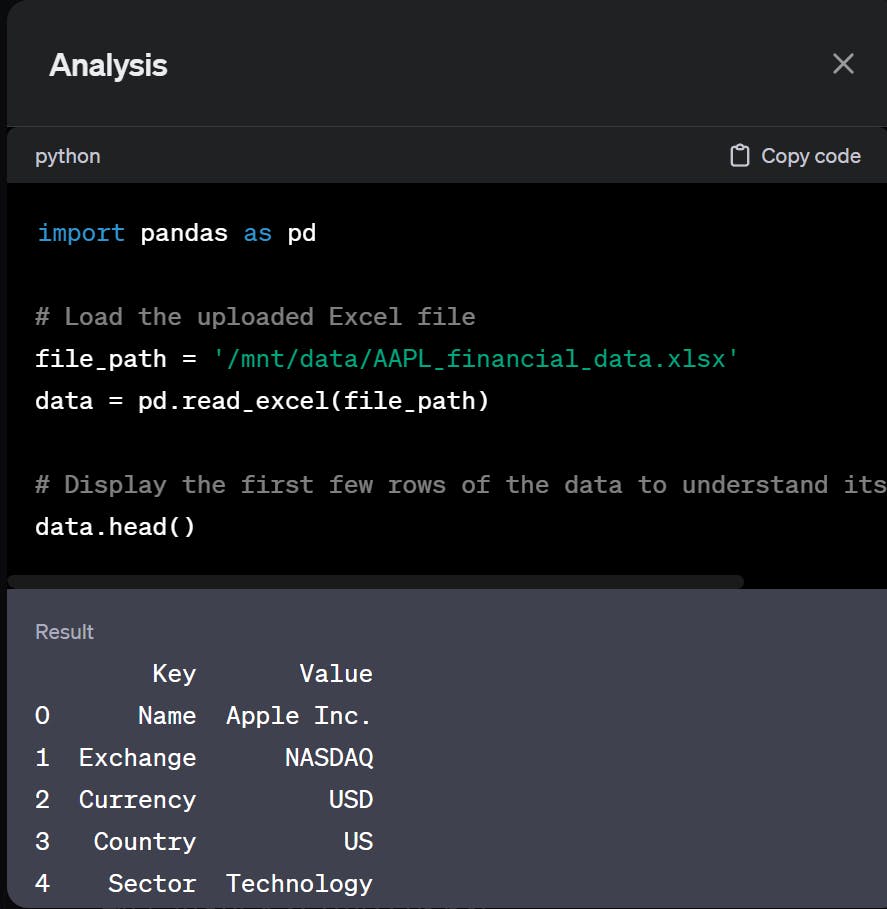
Task: Click the python language label
Action: pyautogui.click(x=67, y=156)
